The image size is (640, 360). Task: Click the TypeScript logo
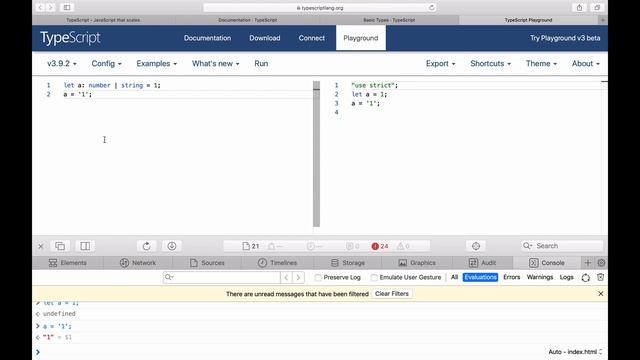pyautogui.click(x=70, y=38)
